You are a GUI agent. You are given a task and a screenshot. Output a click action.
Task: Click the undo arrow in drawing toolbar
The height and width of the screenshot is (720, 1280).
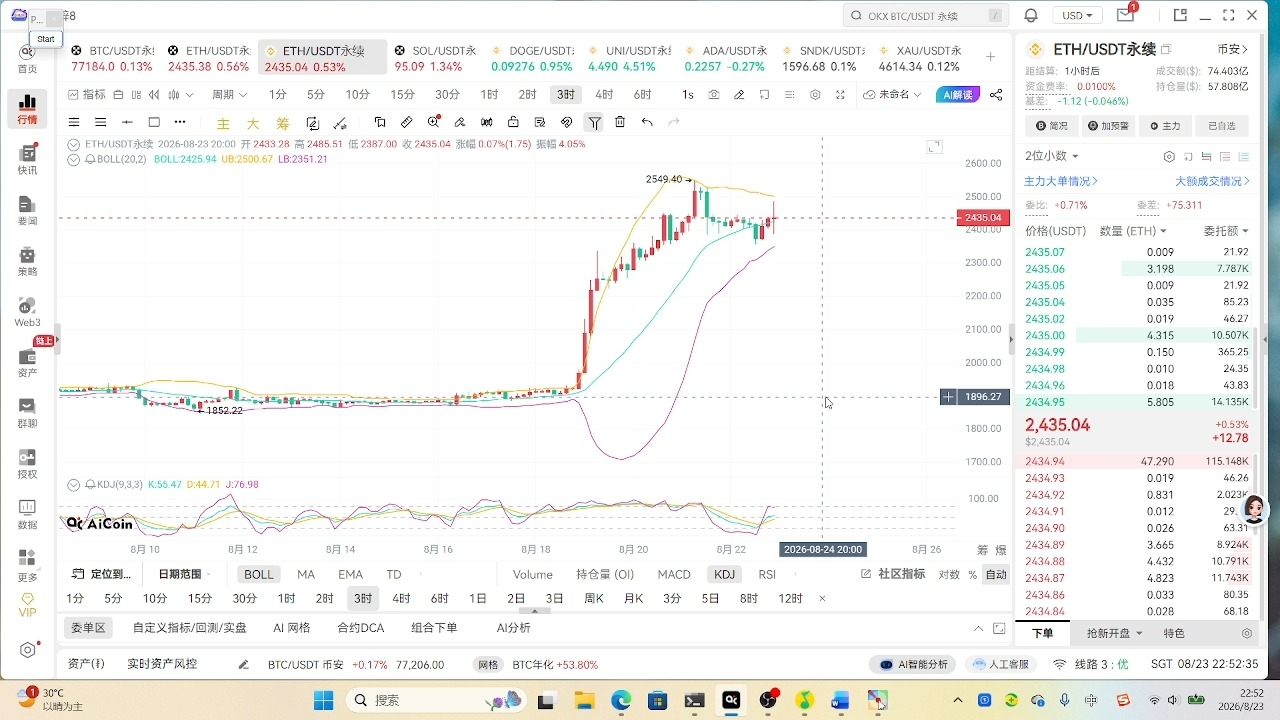(647, 122)
